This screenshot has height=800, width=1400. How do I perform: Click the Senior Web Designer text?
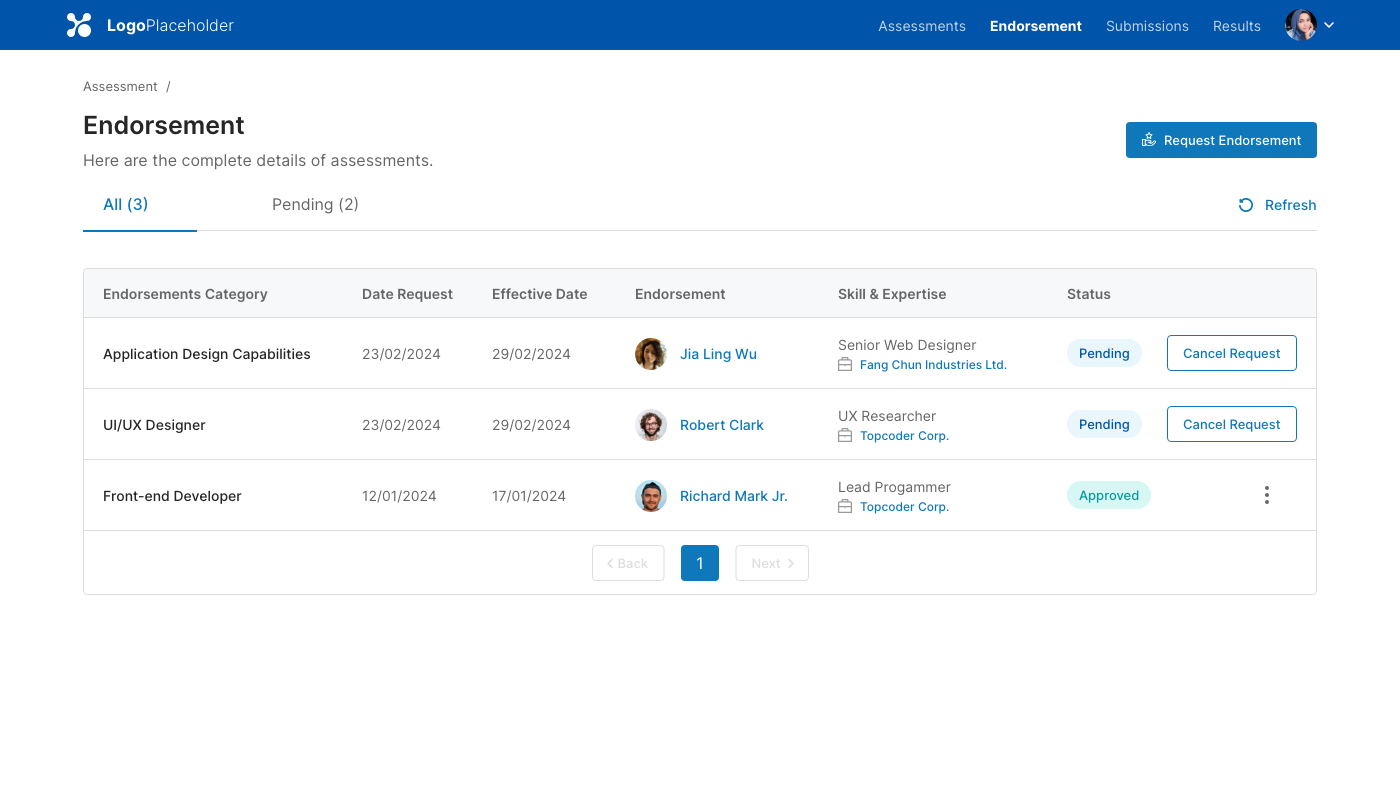coord(907,345)
